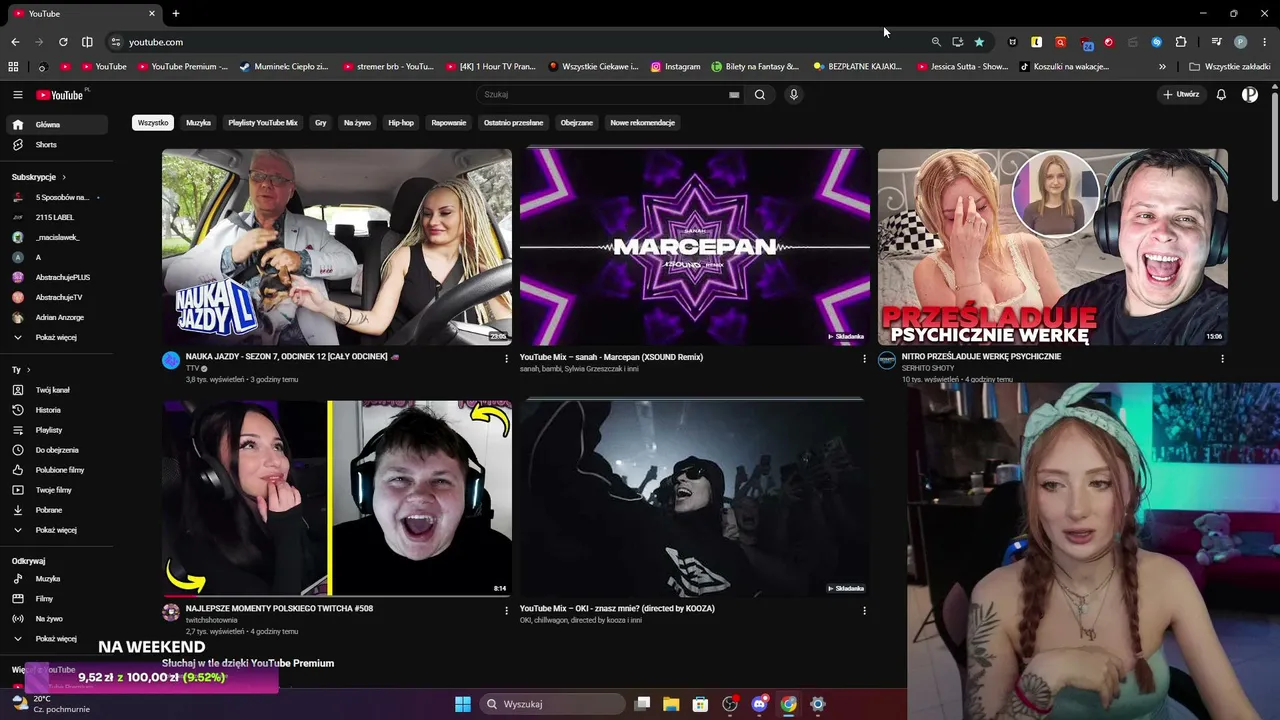Open the on-screen keyboard icon in search
Viewport: 1280px width, 720px height.
[x=734, y=95]
